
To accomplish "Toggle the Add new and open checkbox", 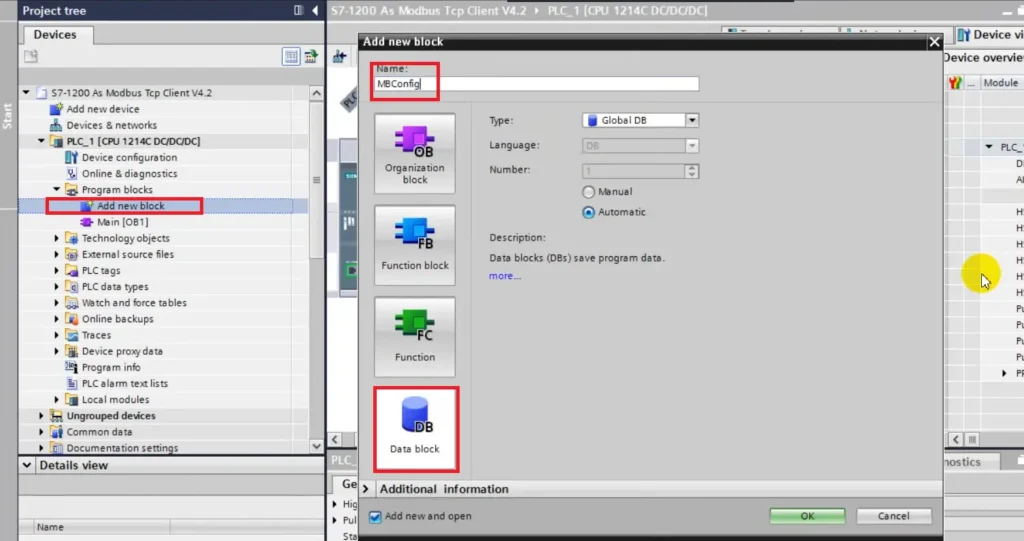I will 375,516.
